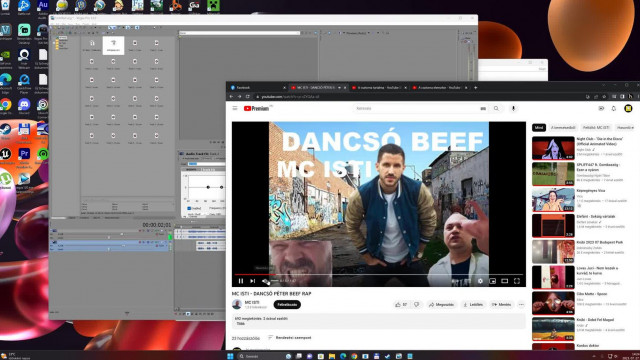The width and height of the screenshot is (640, 360).
Task: Like the MC ISTI video
Action: [x=400, y=304]
